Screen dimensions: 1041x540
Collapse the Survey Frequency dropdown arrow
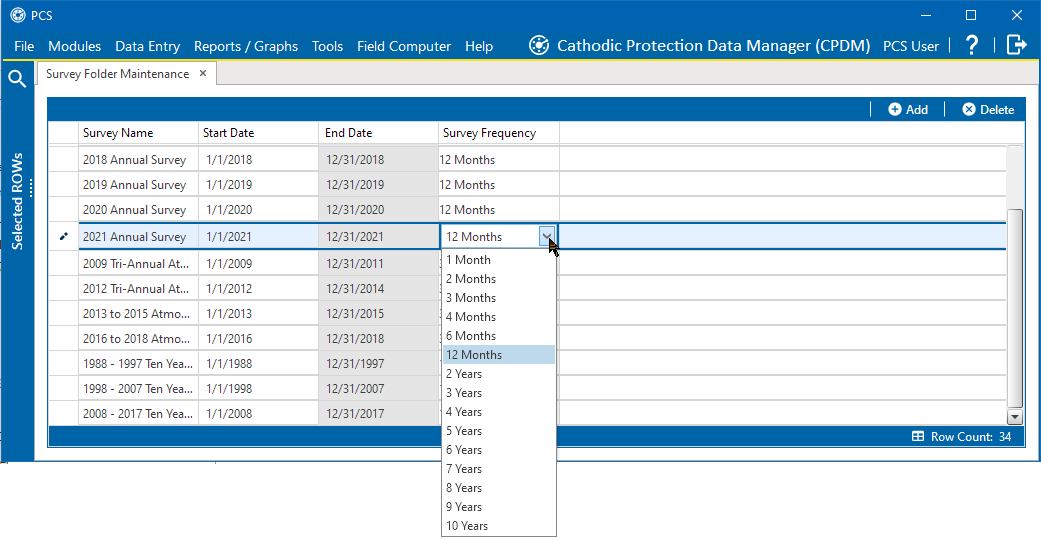click(x=546, y=236)
